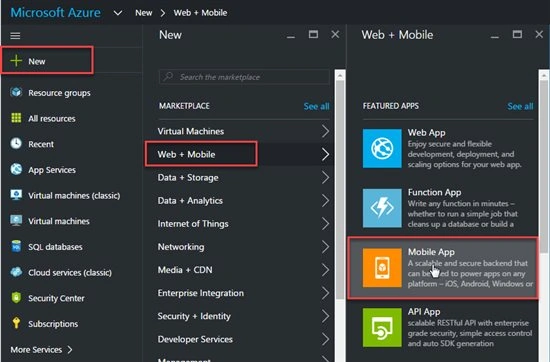
Task: Expand the Enterprise Integration chevron
Action: (326, 293)
